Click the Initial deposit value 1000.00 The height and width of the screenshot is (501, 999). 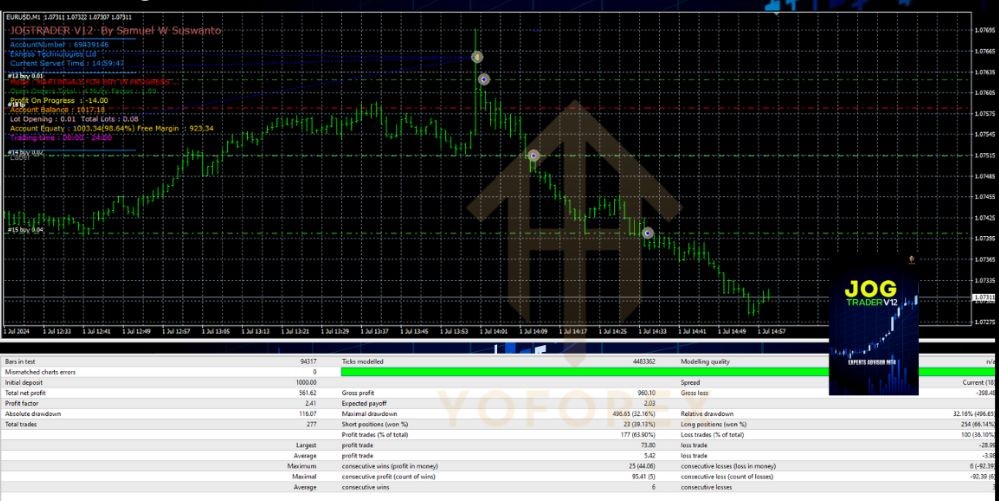click(x=307, y=382)
